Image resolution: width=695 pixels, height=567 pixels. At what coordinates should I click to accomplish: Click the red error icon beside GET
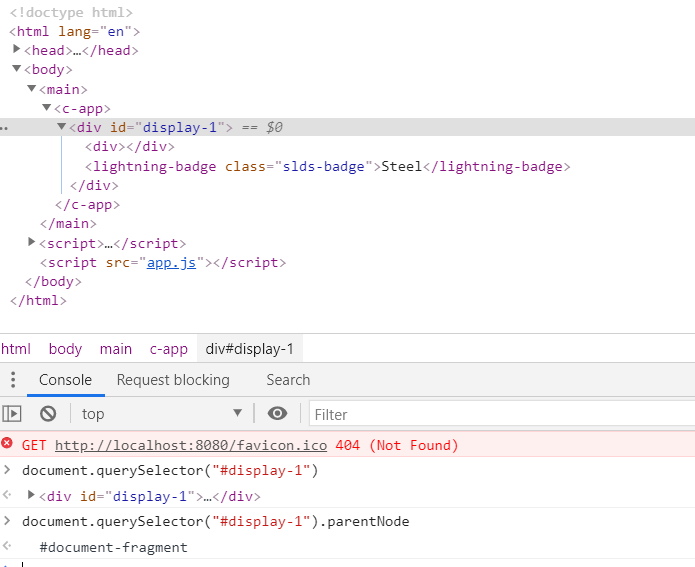point(7,443)
